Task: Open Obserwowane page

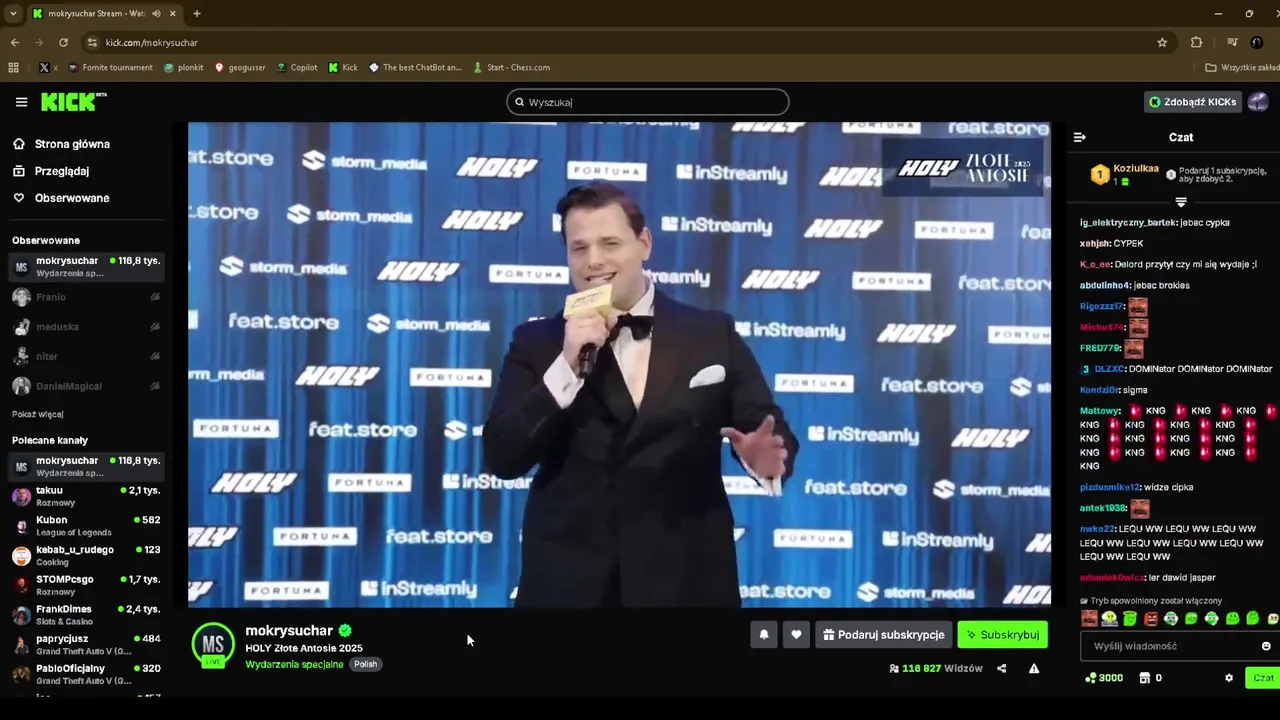Action: (72, 198)
